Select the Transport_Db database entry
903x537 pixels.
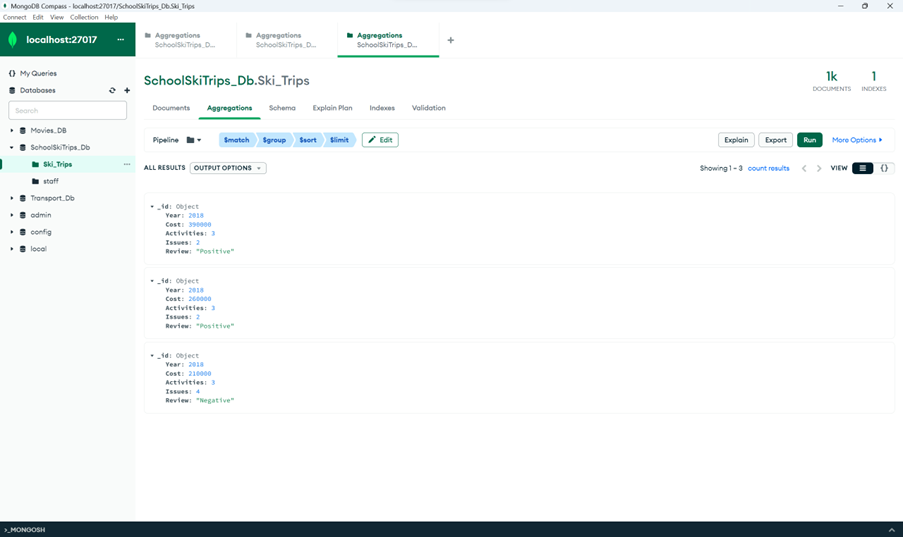click(x=52, y=198)
